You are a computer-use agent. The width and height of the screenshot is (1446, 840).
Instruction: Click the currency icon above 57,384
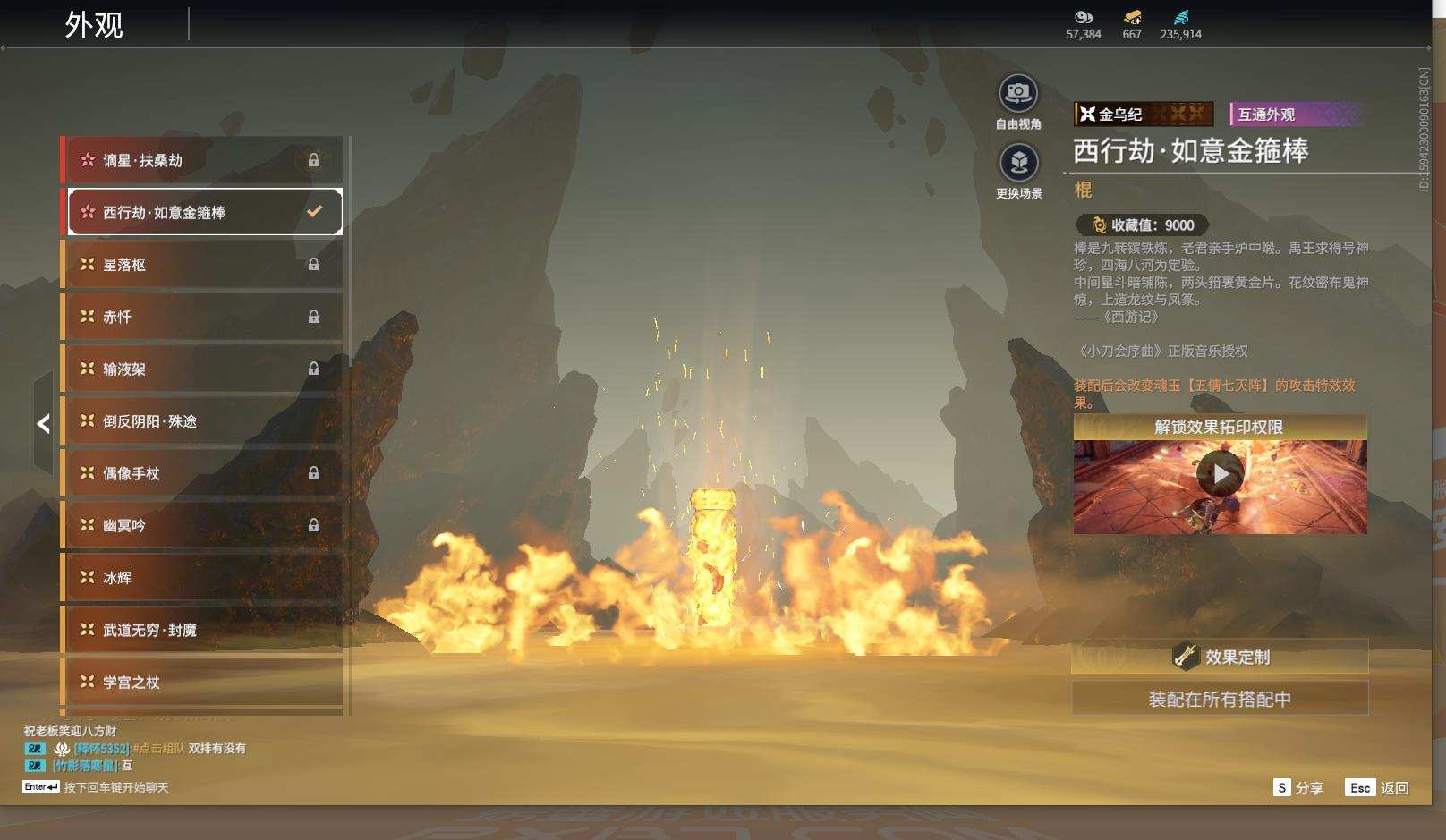(x=1084, y=17)
